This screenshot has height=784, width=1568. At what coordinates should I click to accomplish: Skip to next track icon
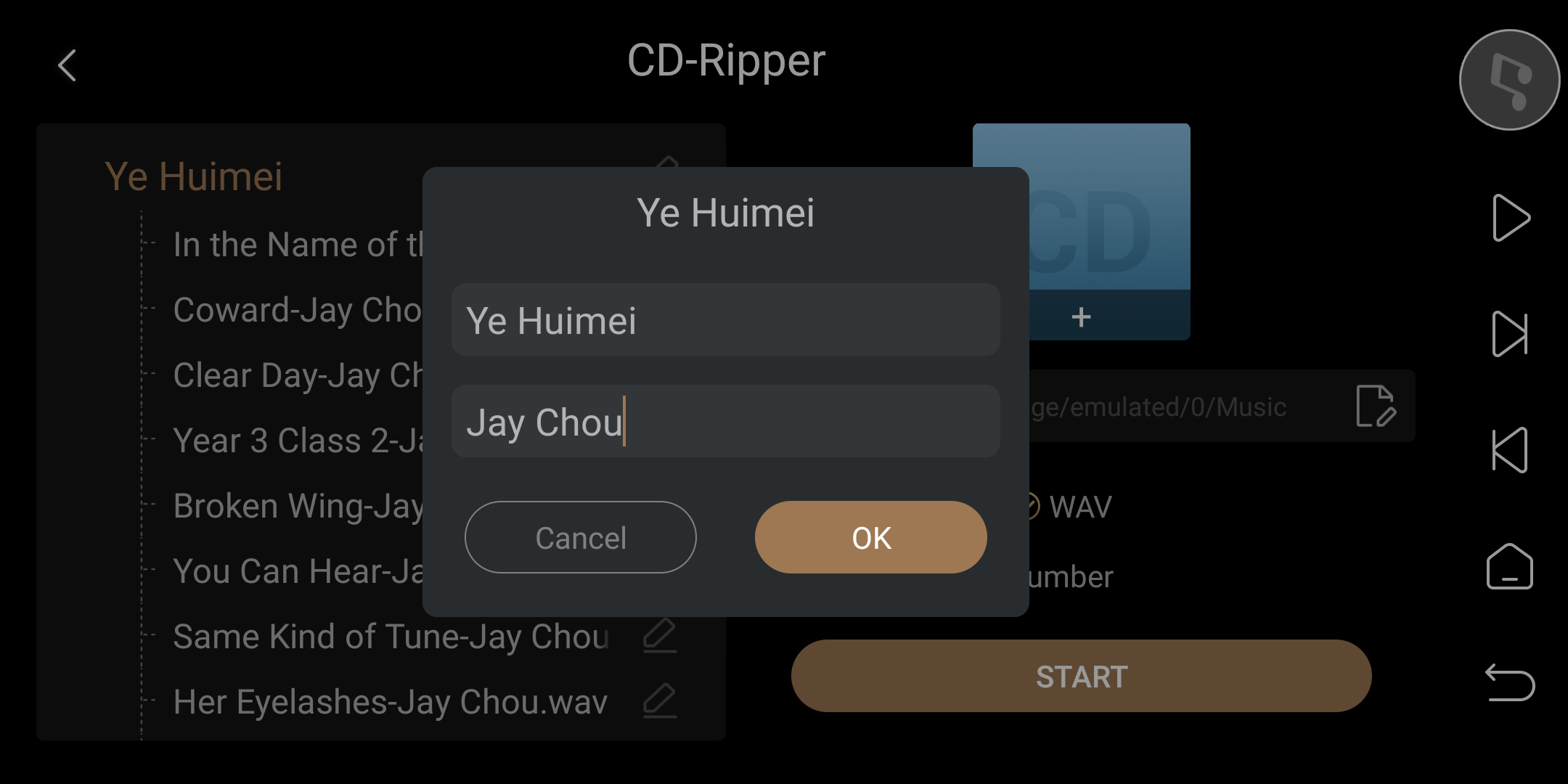(x=1511, y=334)
